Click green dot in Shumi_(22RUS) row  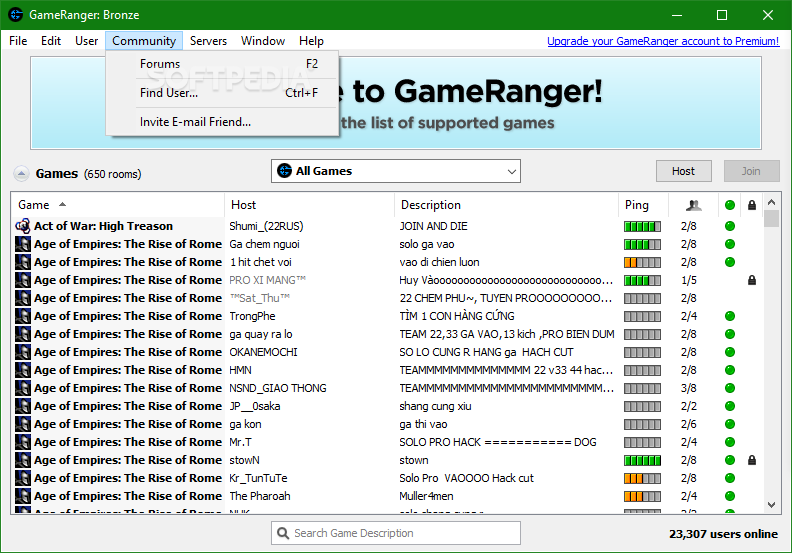pyautogui.click(x=729, y=226)
